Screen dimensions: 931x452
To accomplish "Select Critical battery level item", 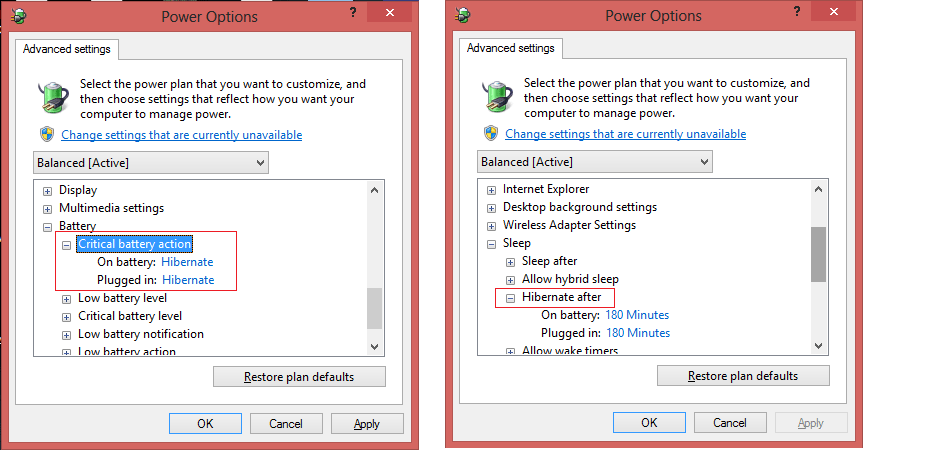I will tap(130, 316).
